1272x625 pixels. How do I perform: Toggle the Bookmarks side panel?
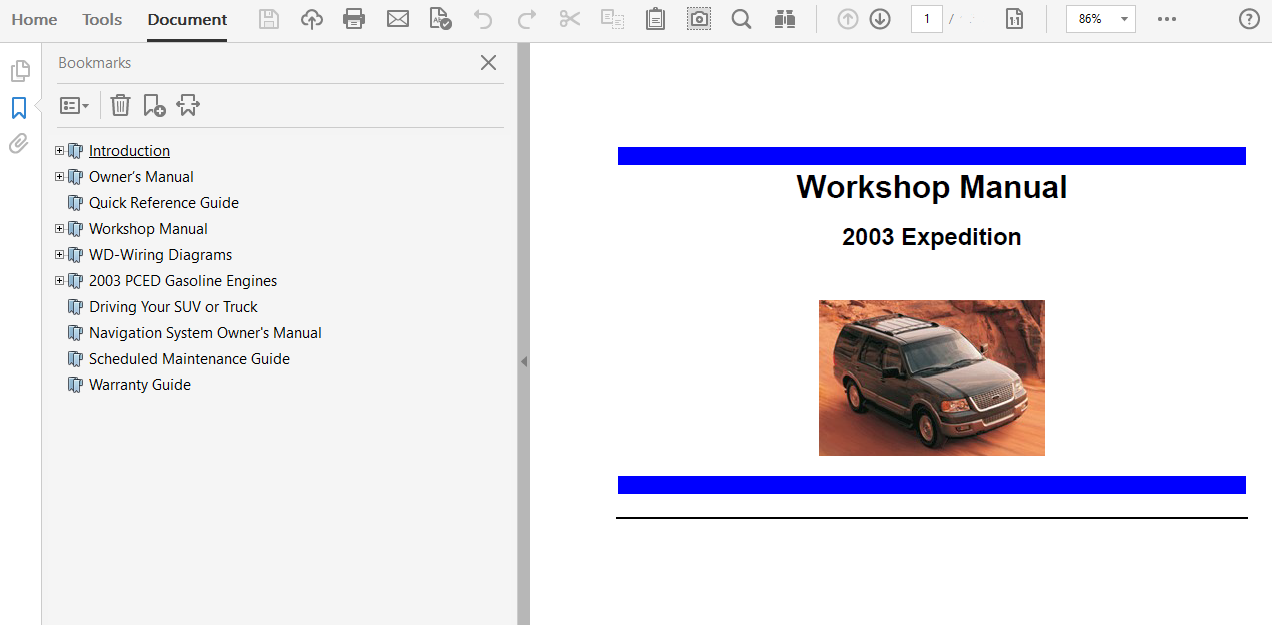pyautogui.click(x=19, y=108)
